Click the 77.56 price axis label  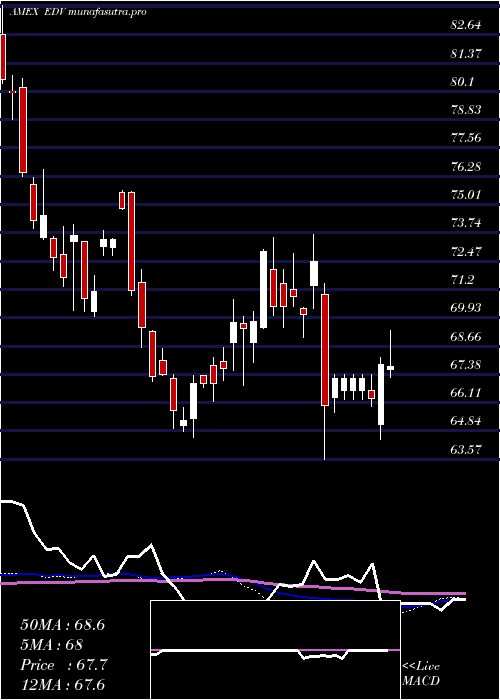(x=466, y=138)
